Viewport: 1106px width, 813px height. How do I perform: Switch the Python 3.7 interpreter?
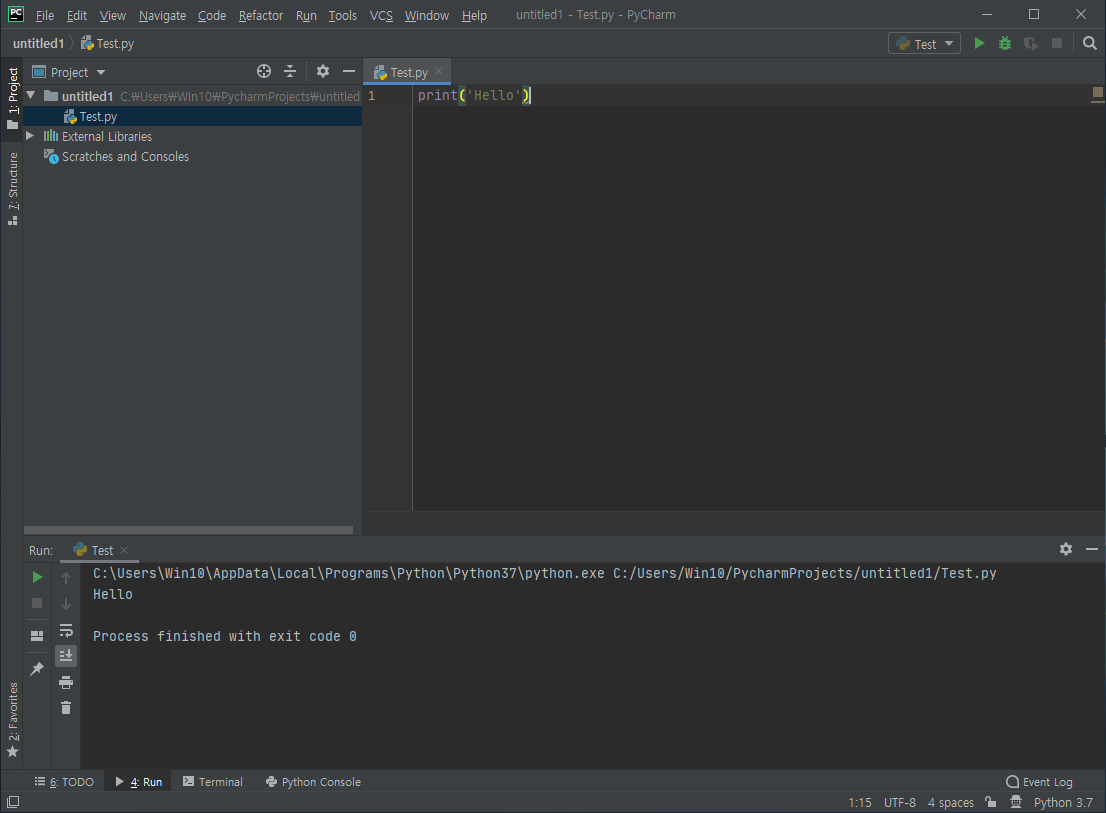click(x=1063, y=802)
